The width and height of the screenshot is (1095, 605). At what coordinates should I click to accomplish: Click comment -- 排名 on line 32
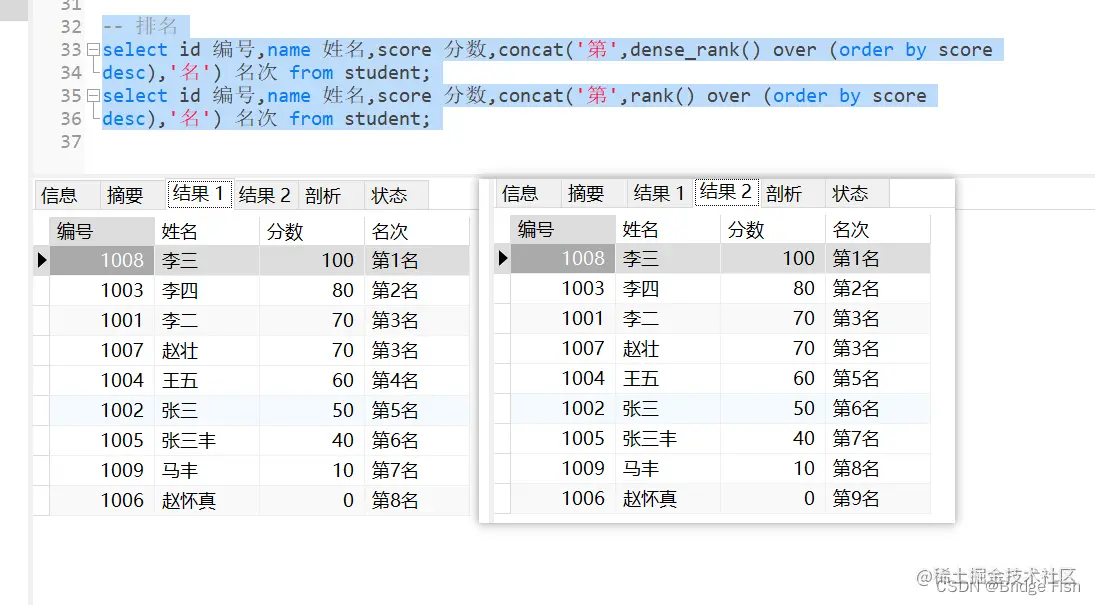tap(140, 27)
